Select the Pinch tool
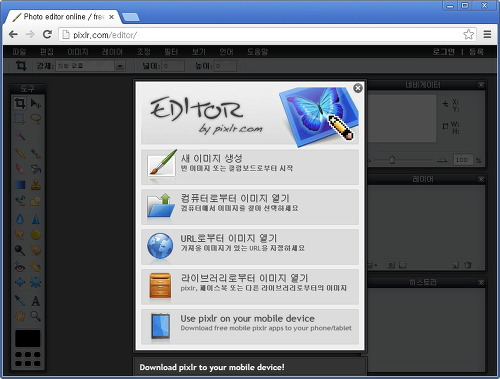 pyautogui.click(x=36, y=282)
